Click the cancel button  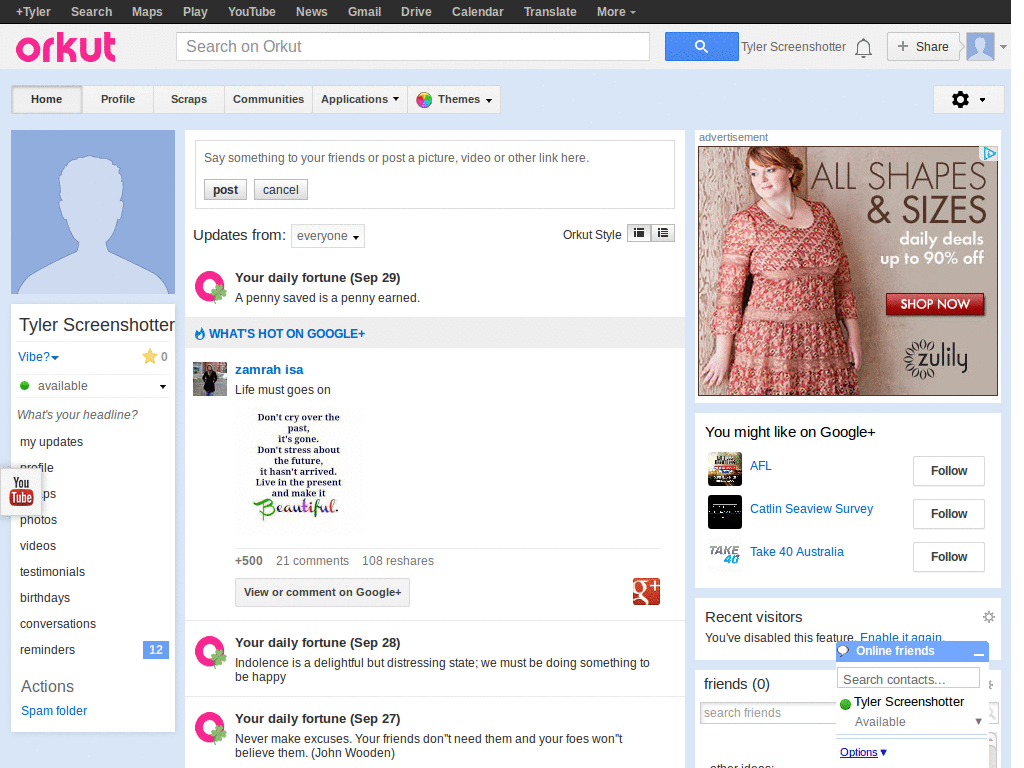tap(281, 189)
